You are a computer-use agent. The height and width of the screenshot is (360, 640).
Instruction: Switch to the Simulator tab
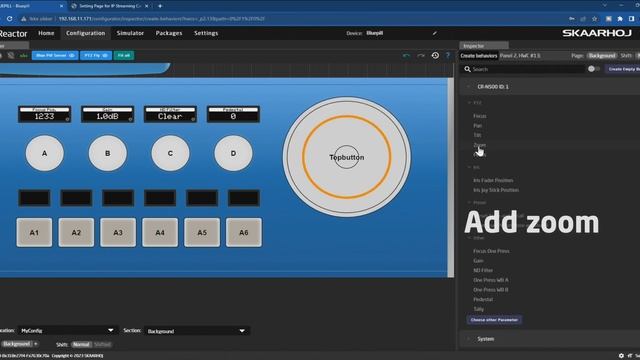pyautogui.click(x=130, y=33)
